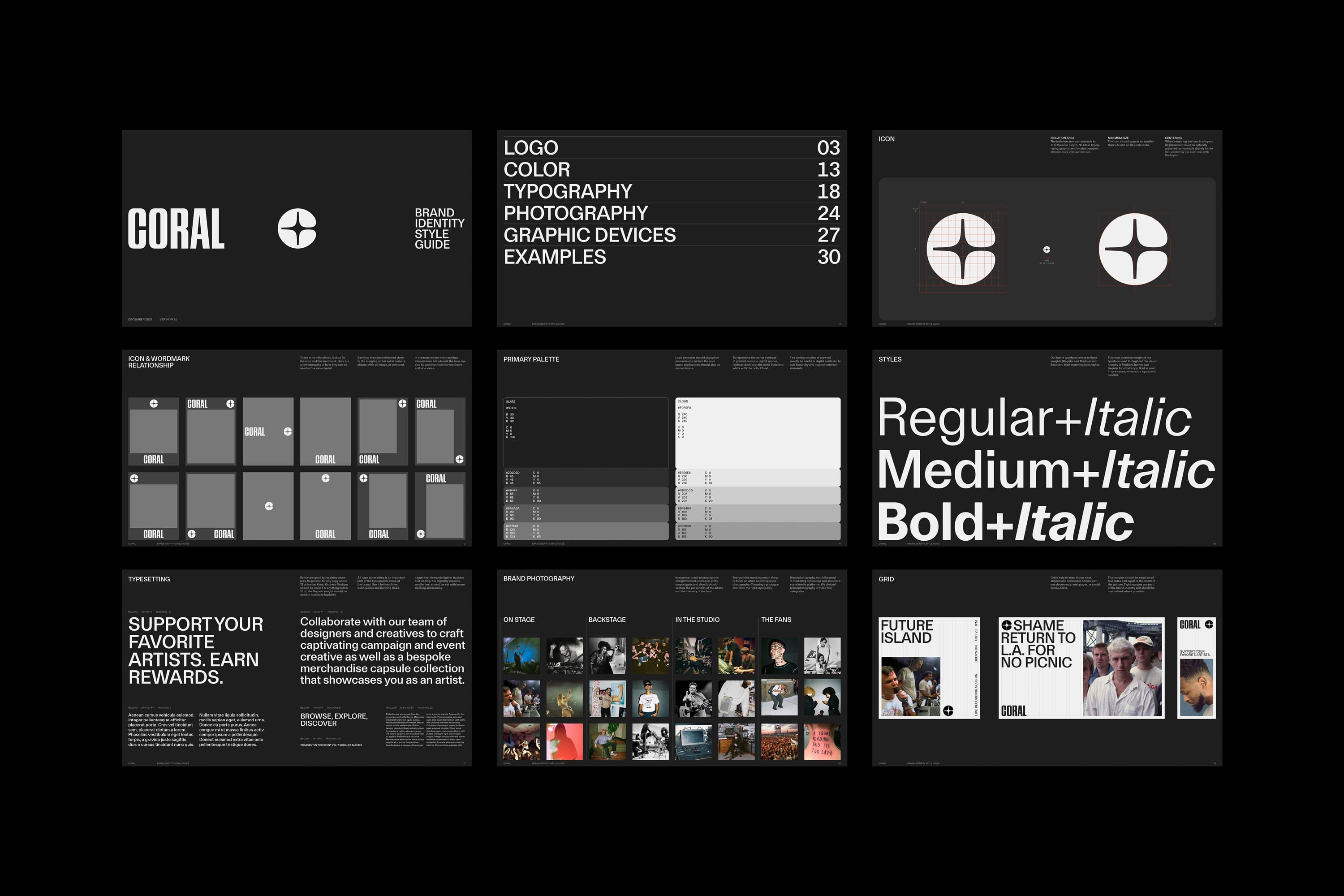The image size is (1344, 896).
Task: Click the Coral star icon on cover slide
Action: point(297,228)
